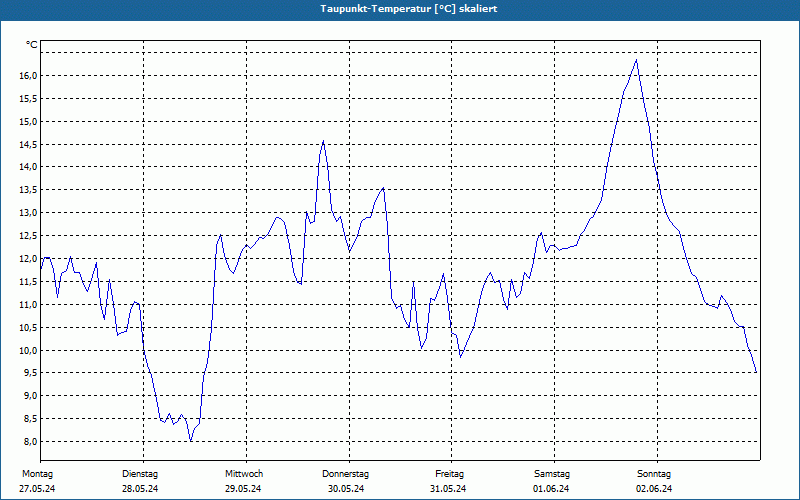
Task: Click the Donnerstag day label
Action: coord(345,474)
